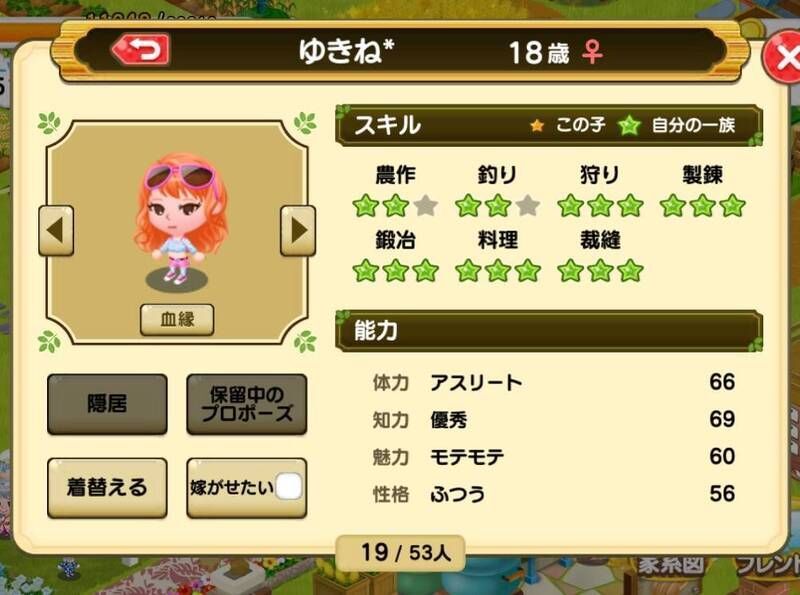Click the gray star under 釣り
This screenshot has height=595, width=800.
click(x=528, y=206)
